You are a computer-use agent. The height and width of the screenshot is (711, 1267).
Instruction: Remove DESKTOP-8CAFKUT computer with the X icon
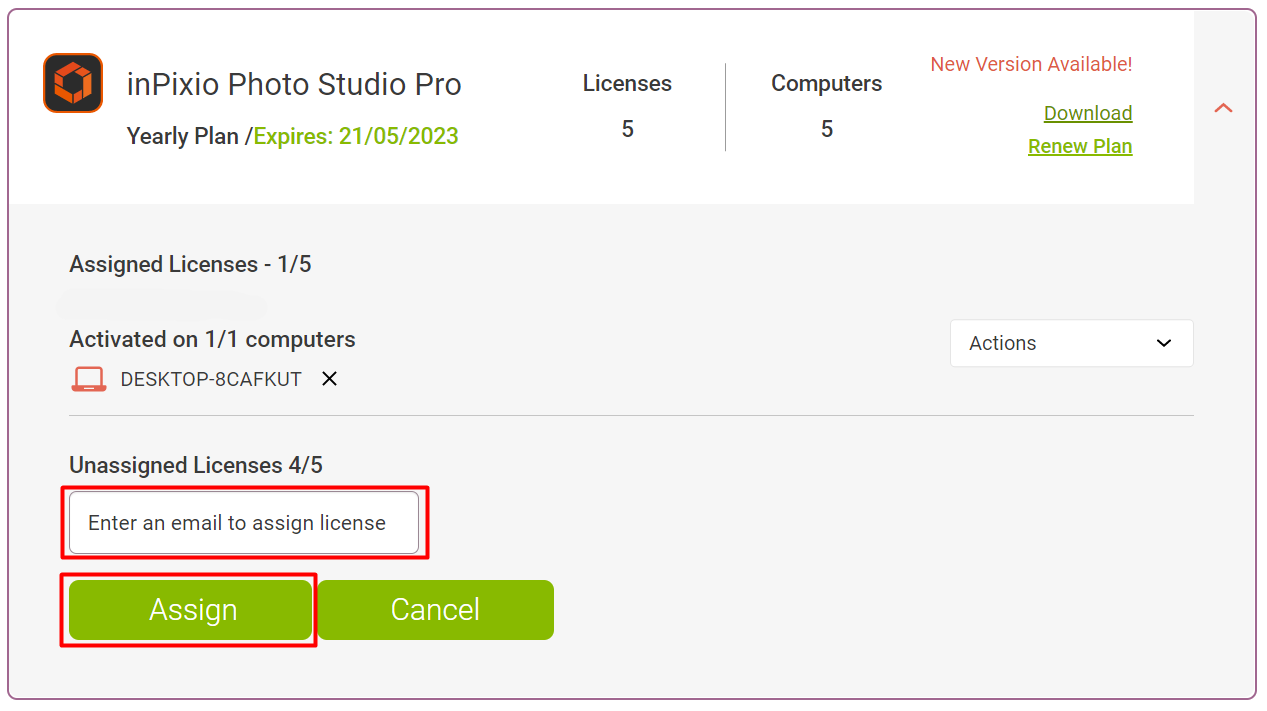point(329,379)
